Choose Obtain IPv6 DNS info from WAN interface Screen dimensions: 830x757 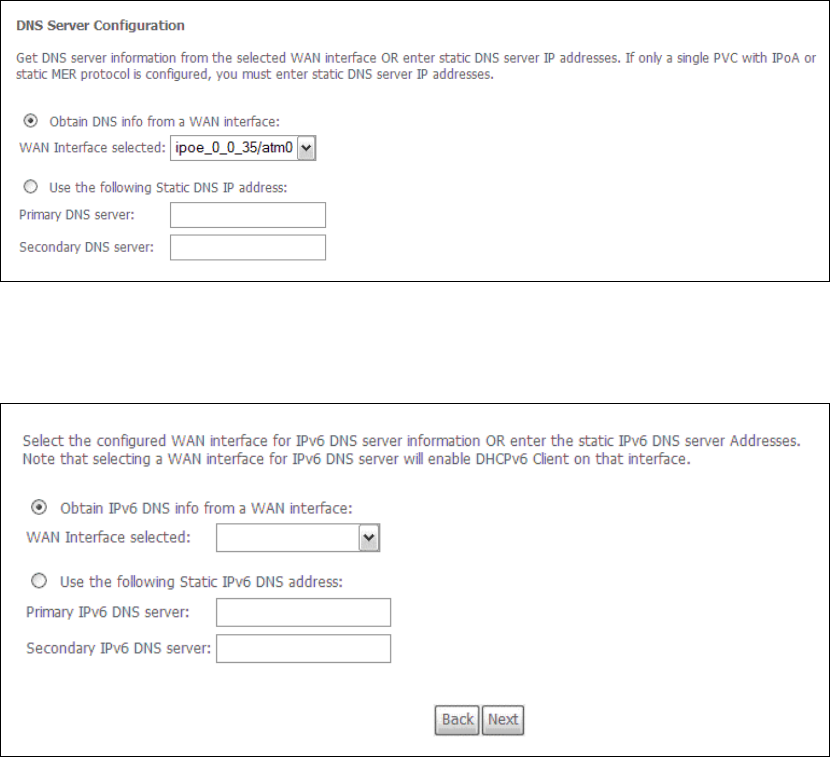click(x=39, y=508)
